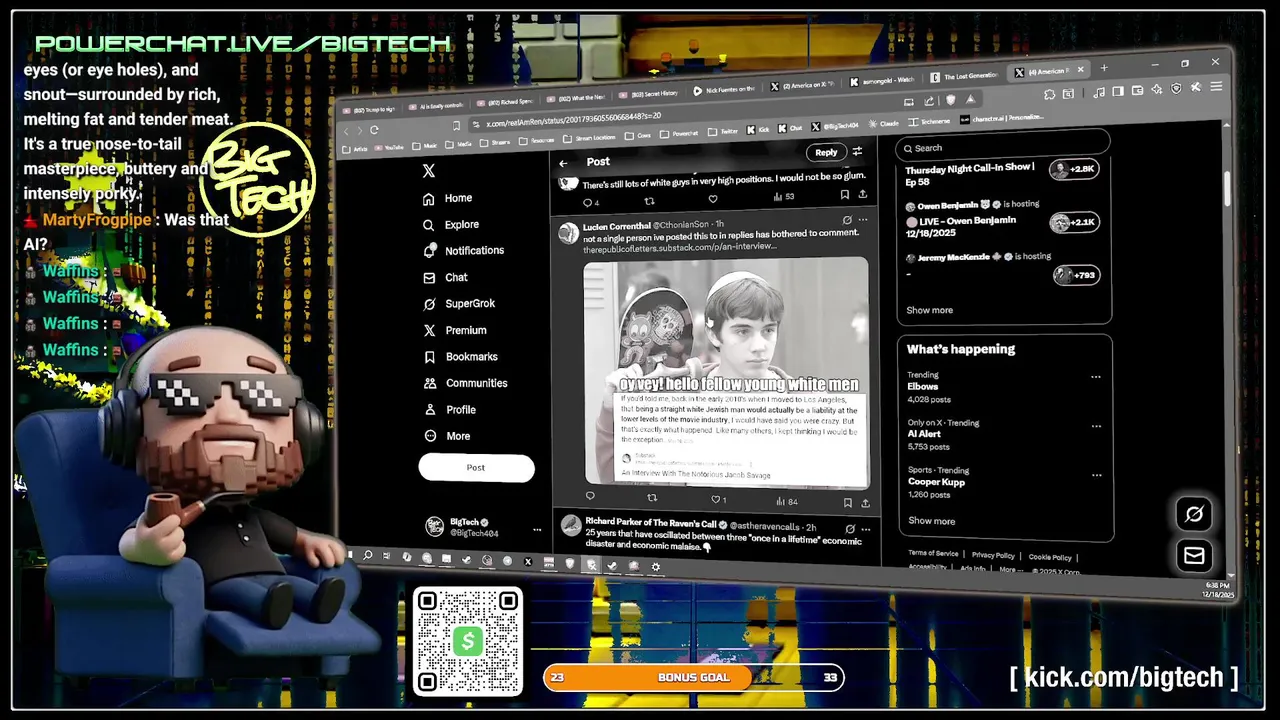1280x720 pixels.
Task: Share Lucien Correnthal's post
Action: (866, 503)
